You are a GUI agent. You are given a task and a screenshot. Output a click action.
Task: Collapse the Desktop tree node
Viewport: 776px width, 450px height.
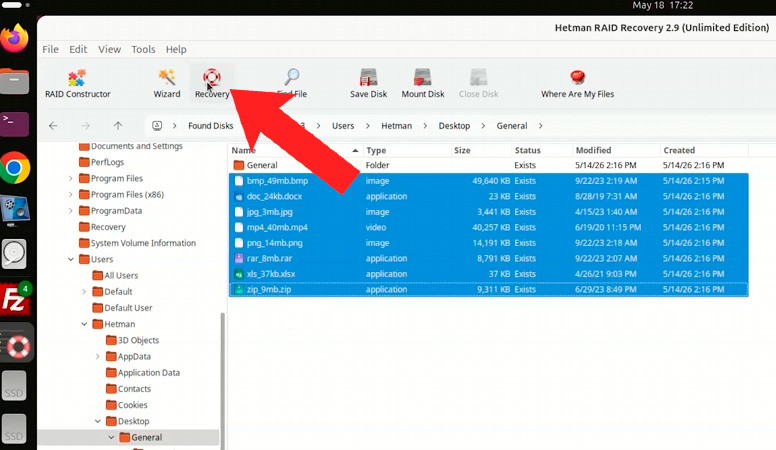(x=97, y=421)
